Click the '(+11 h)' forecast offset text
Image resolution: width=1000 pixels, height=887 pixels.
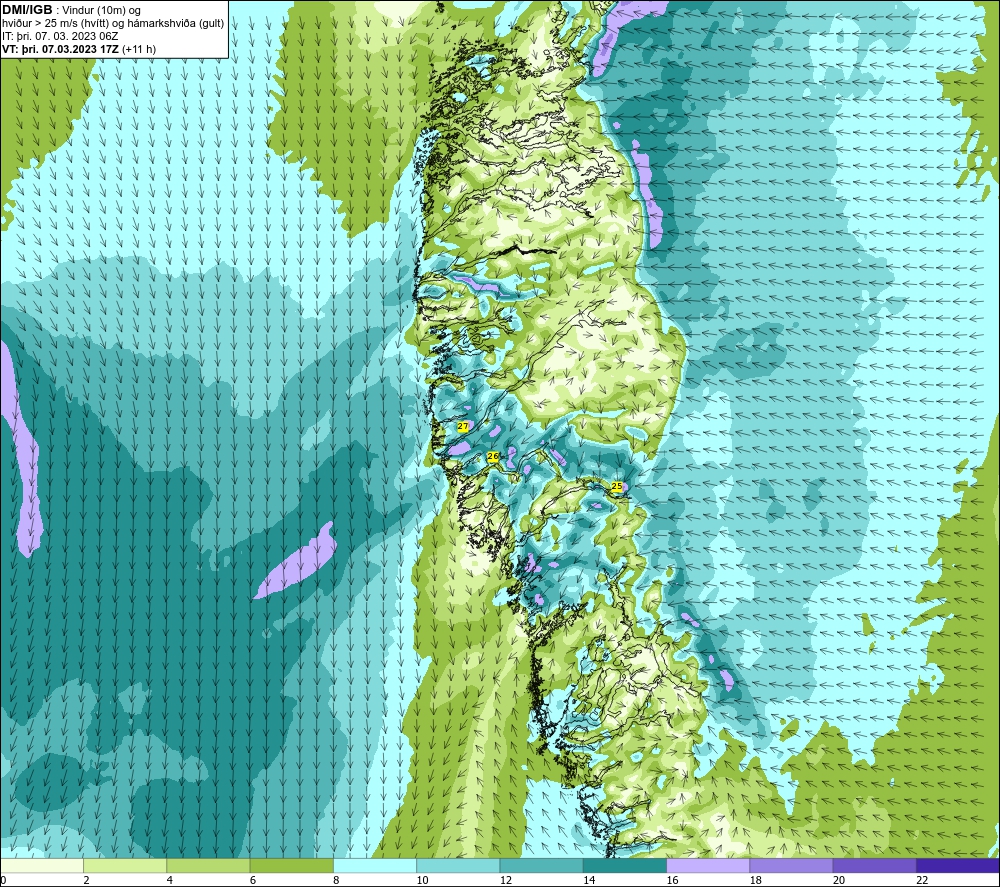click(139, 49)
